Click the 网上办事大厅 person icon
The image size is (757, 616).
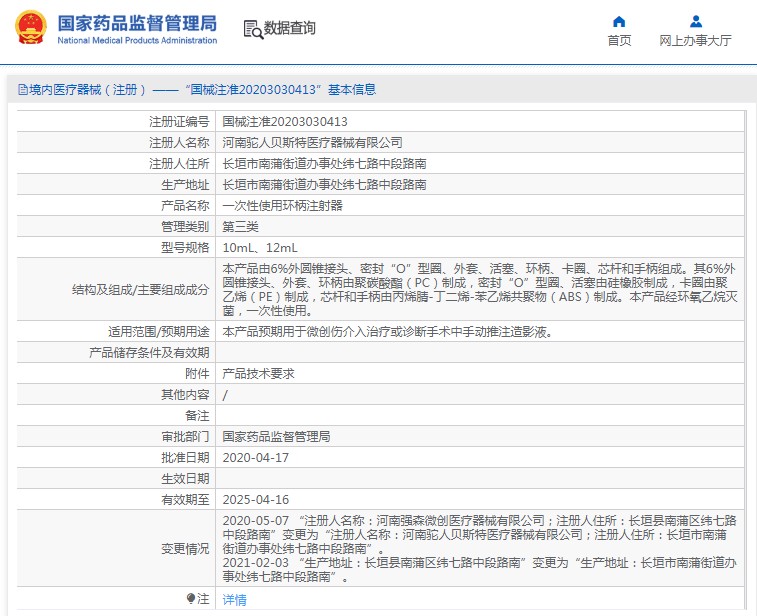[695, 21]
